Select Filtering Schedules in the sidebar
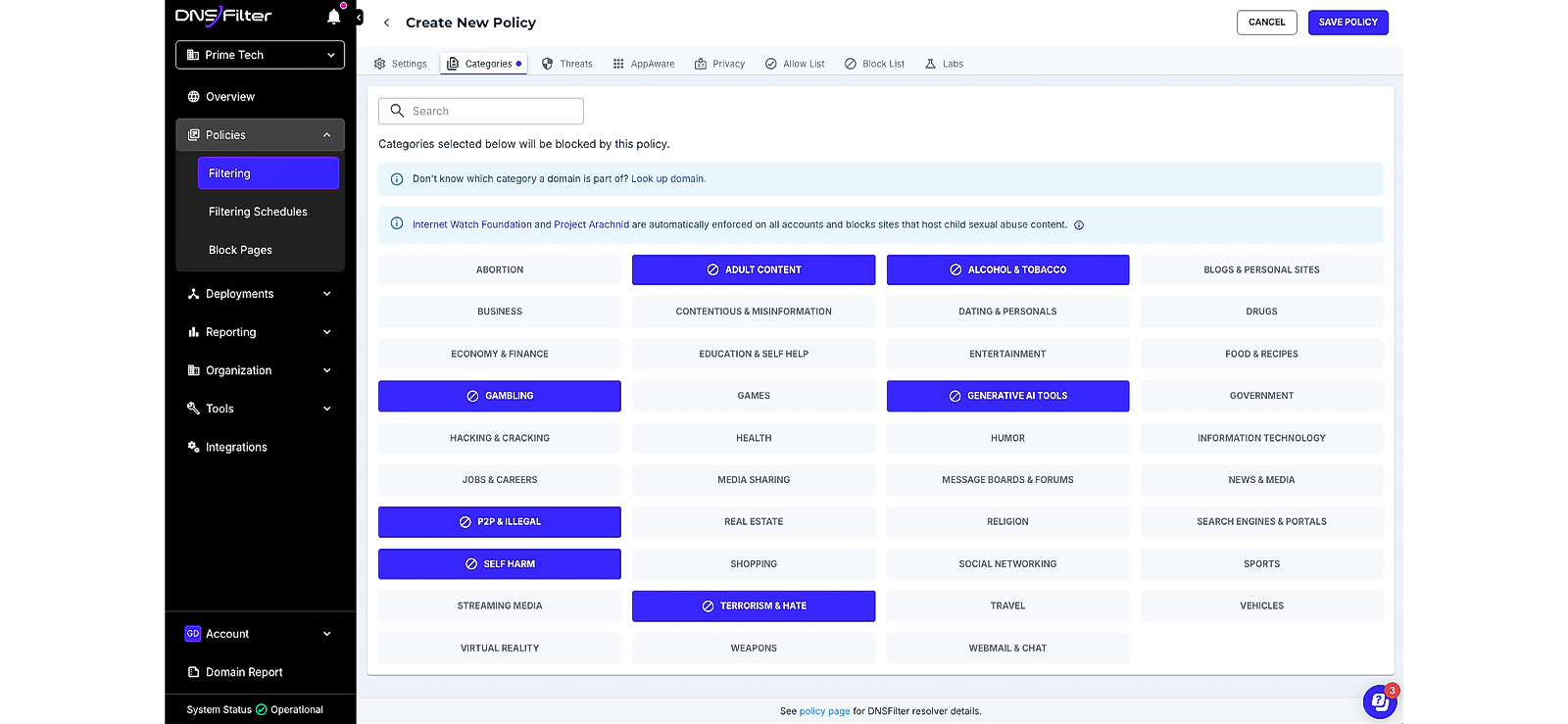This screenshot has height=724, width=1568. (258, 212)
